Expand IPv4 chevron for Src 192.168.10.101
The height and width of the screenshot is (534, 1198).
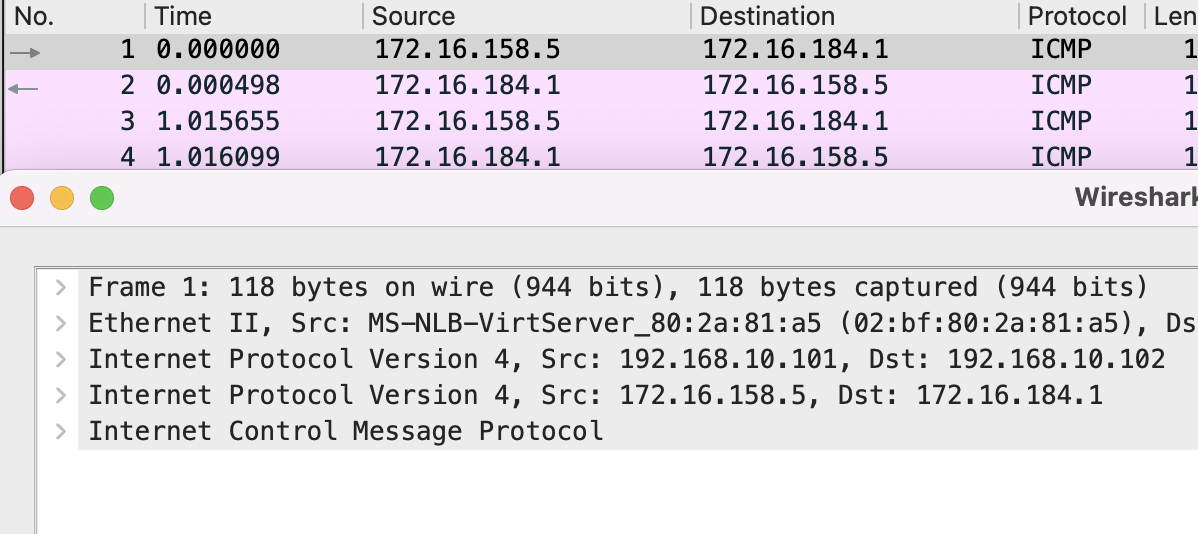(61, 360)
